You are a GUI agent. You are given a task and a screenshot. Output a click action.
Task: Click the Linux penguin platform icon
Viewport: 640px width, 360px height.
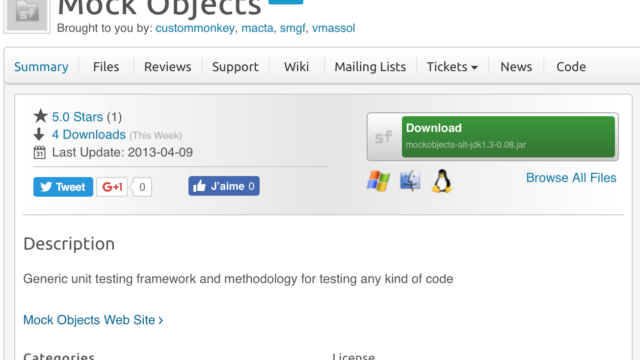pos(442,181)
